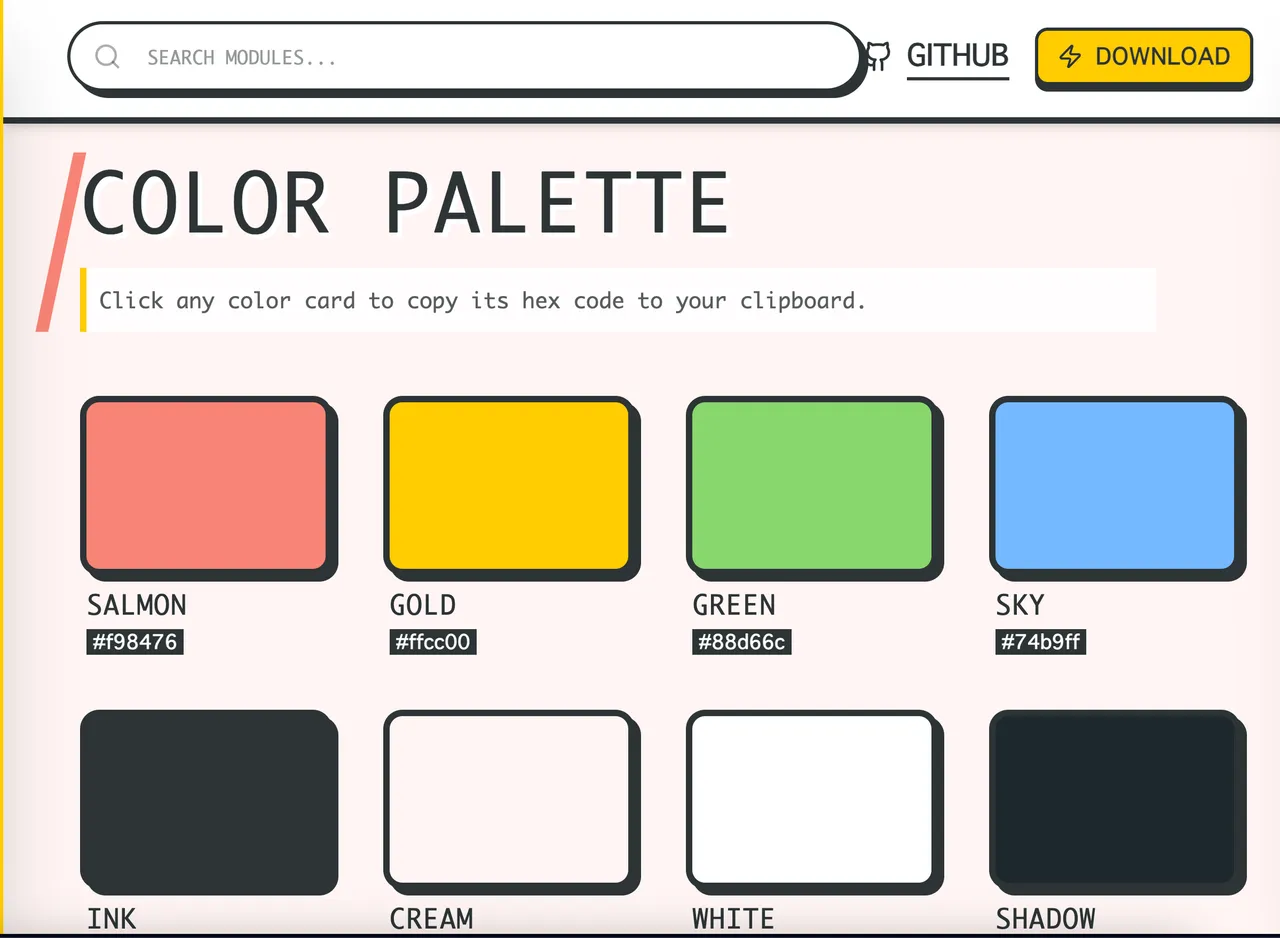1280x938 pixels.
Task: Click the GitHub octocat icon
Action: coord(878,56)
